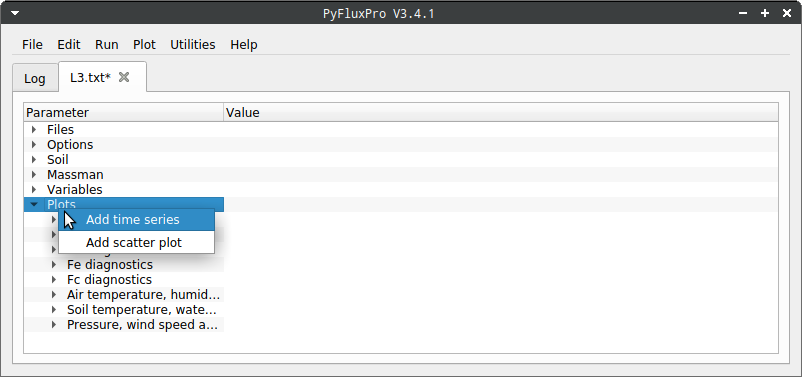Expand the Files tree section
Image resolution: width=802 pixels, height=377 pixels.
[x=34, y=130]
